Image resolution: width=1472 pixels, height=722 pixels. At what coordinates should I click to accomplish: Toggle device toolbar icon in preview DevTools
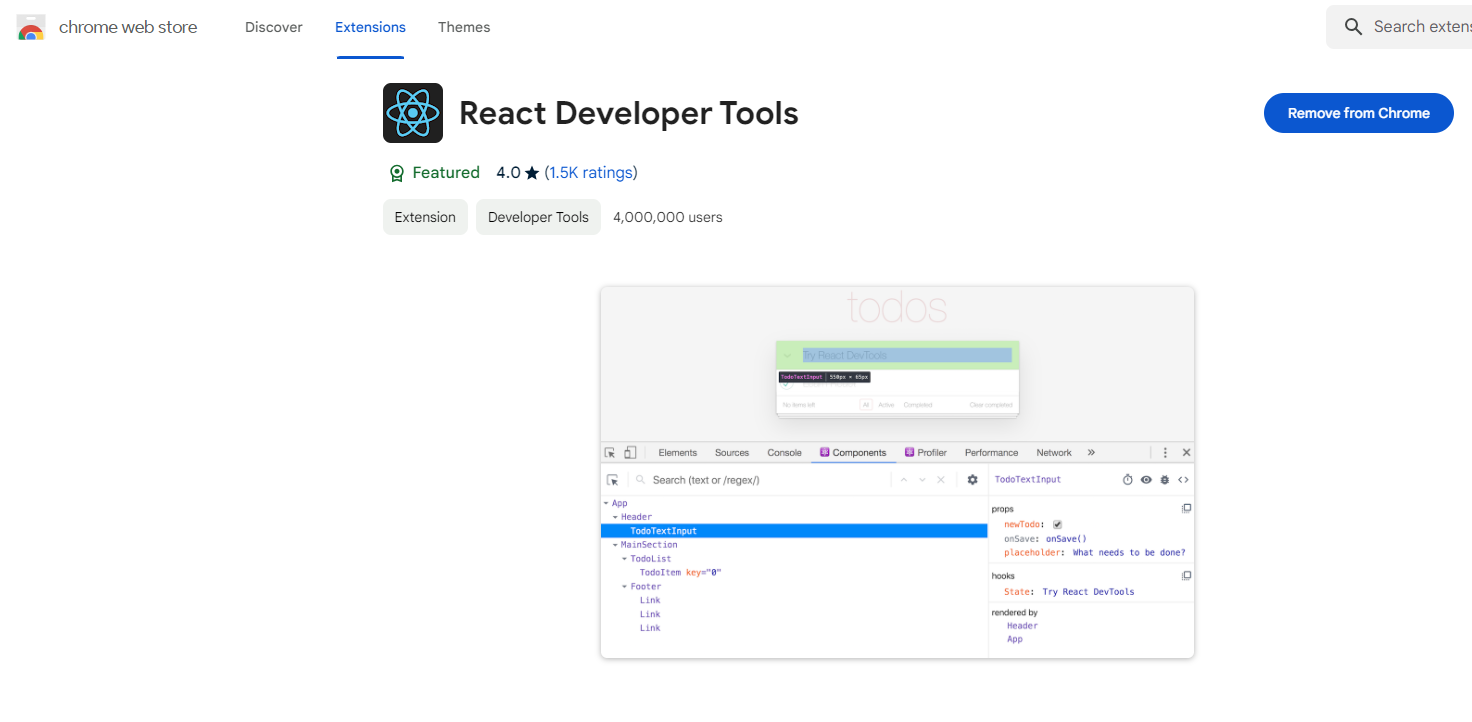click(630, 453)
